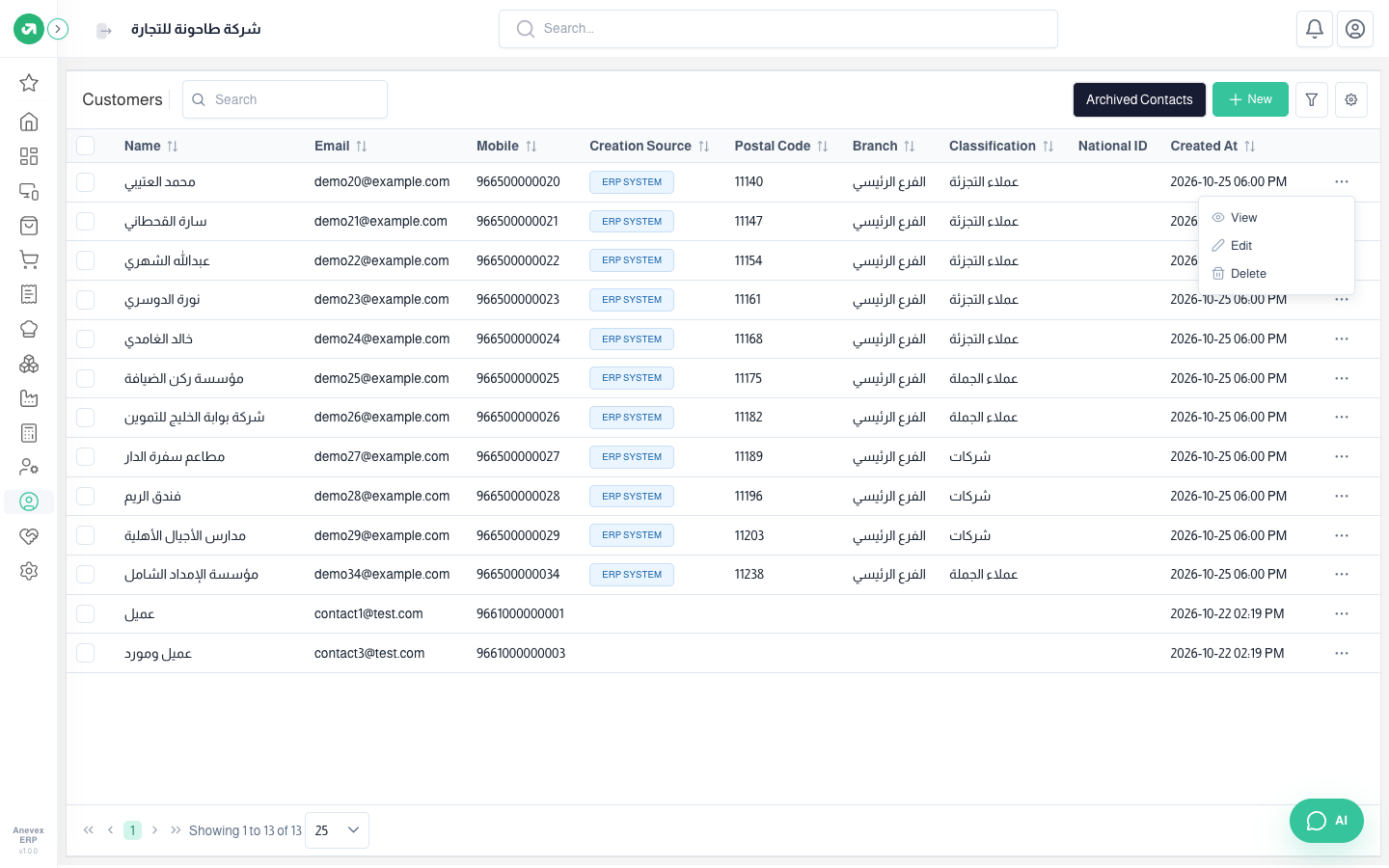Viewport: 1389px width, 868px height.
Task: Open the shopping cart icon in sidebar
Action: [x=29, y=259]
